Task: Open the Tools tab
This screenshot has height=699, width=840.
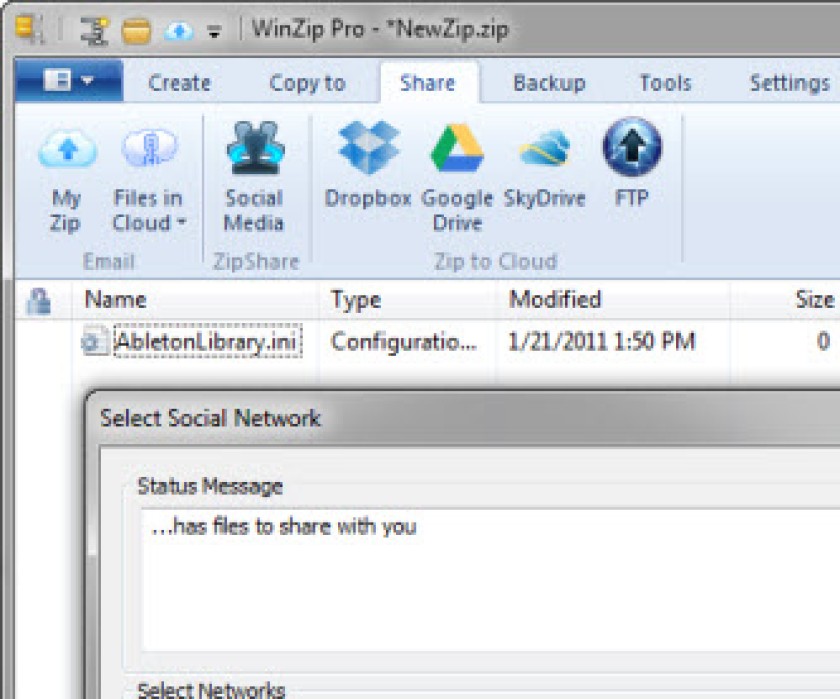Action: (665, 83)
